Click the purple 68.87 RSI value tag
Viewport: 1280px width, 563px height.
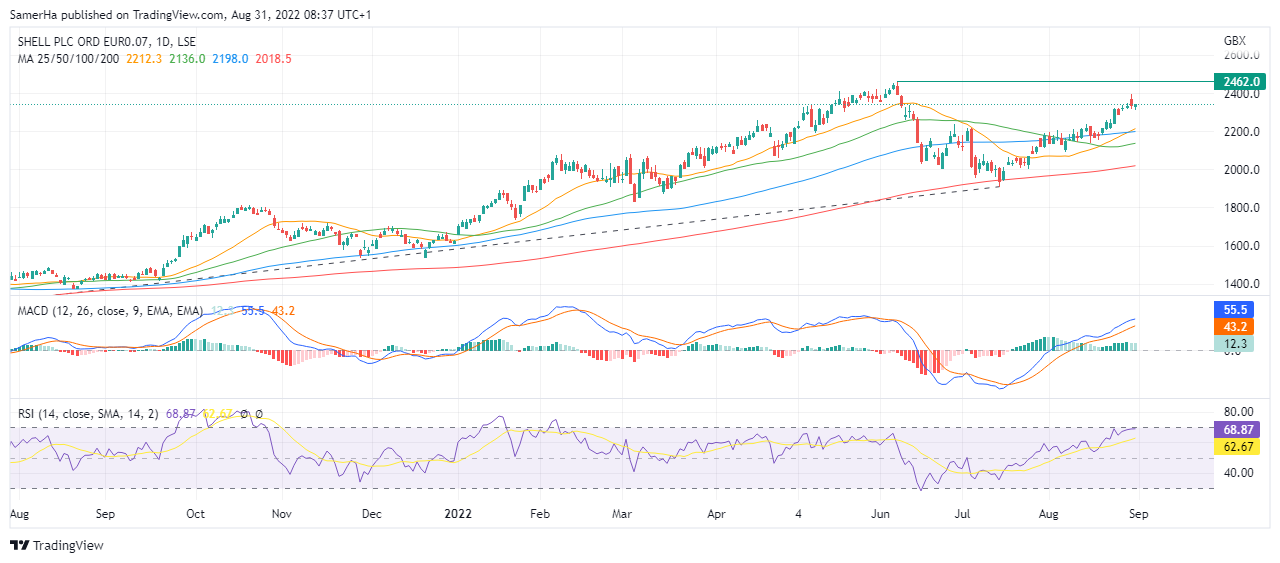pyautogui.click(x=1238, y=429)
